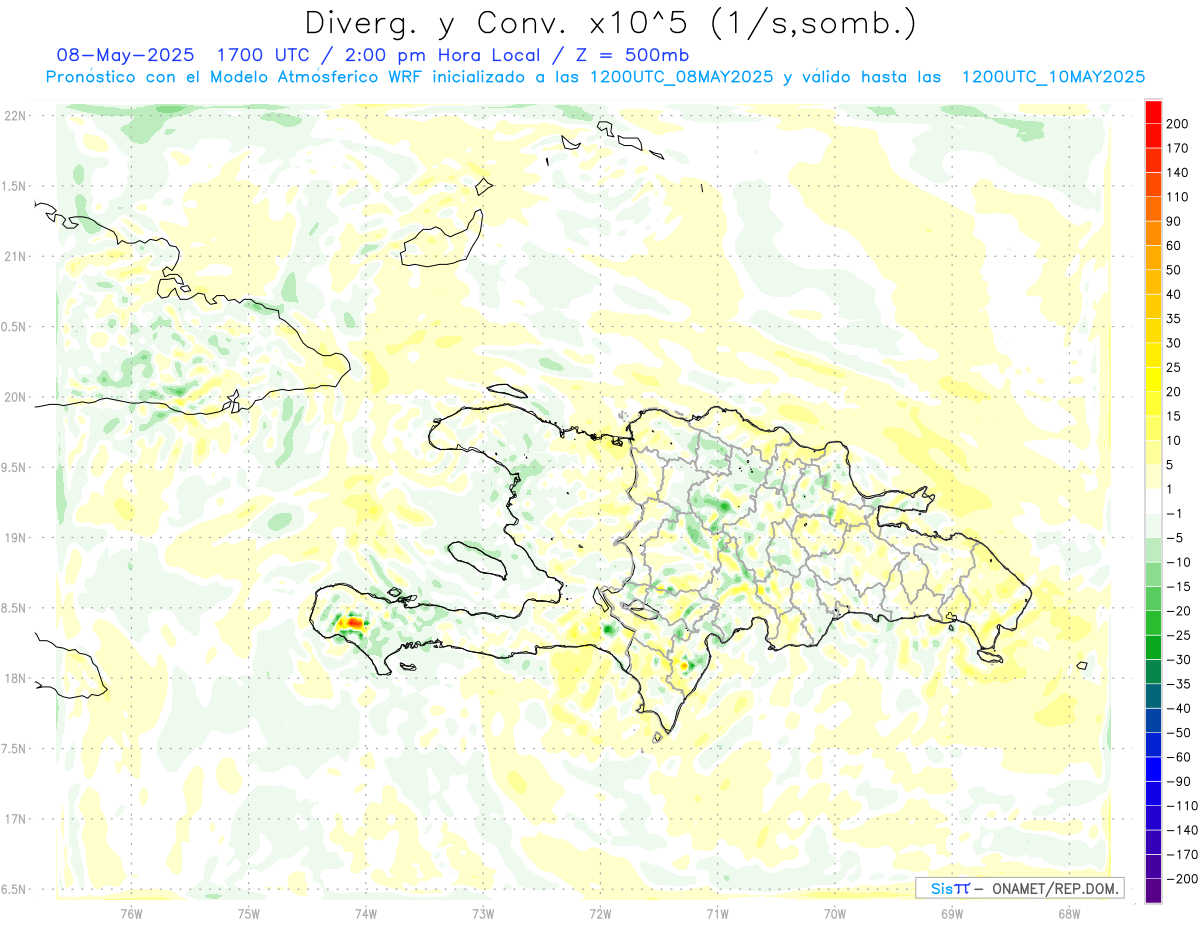The height and width of the screenshot is (927, 1200).
Task: Click the '70W' longitude label
Action: tap(835, 913)
